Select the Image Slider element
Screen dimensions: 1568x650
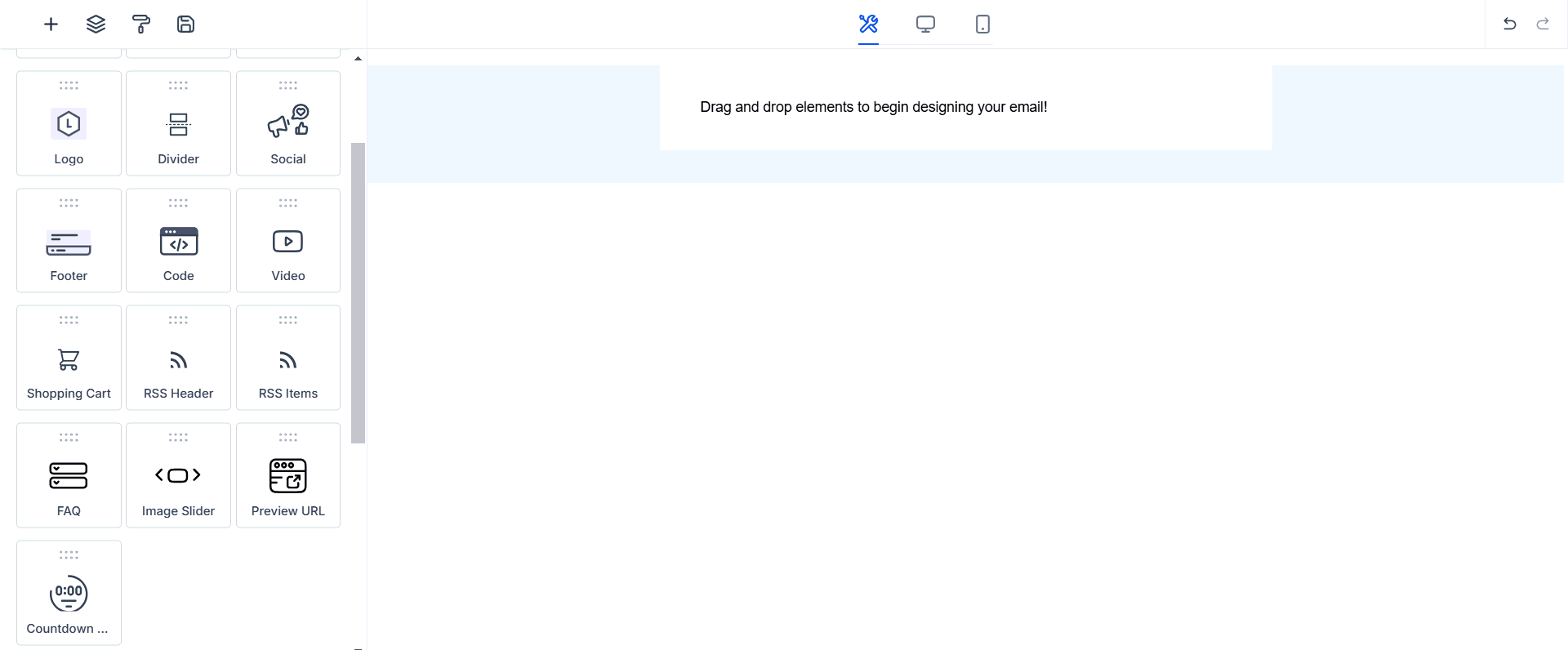[x=178, y=475]
